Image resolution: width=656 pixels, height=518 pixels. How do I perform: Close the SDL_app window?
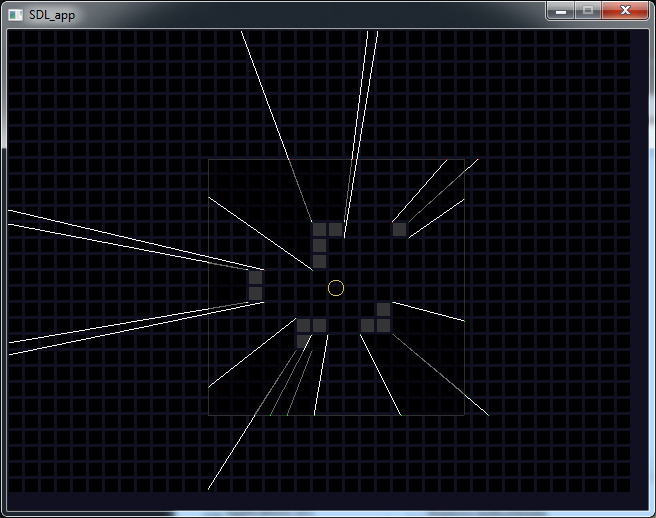click(625, 11)
